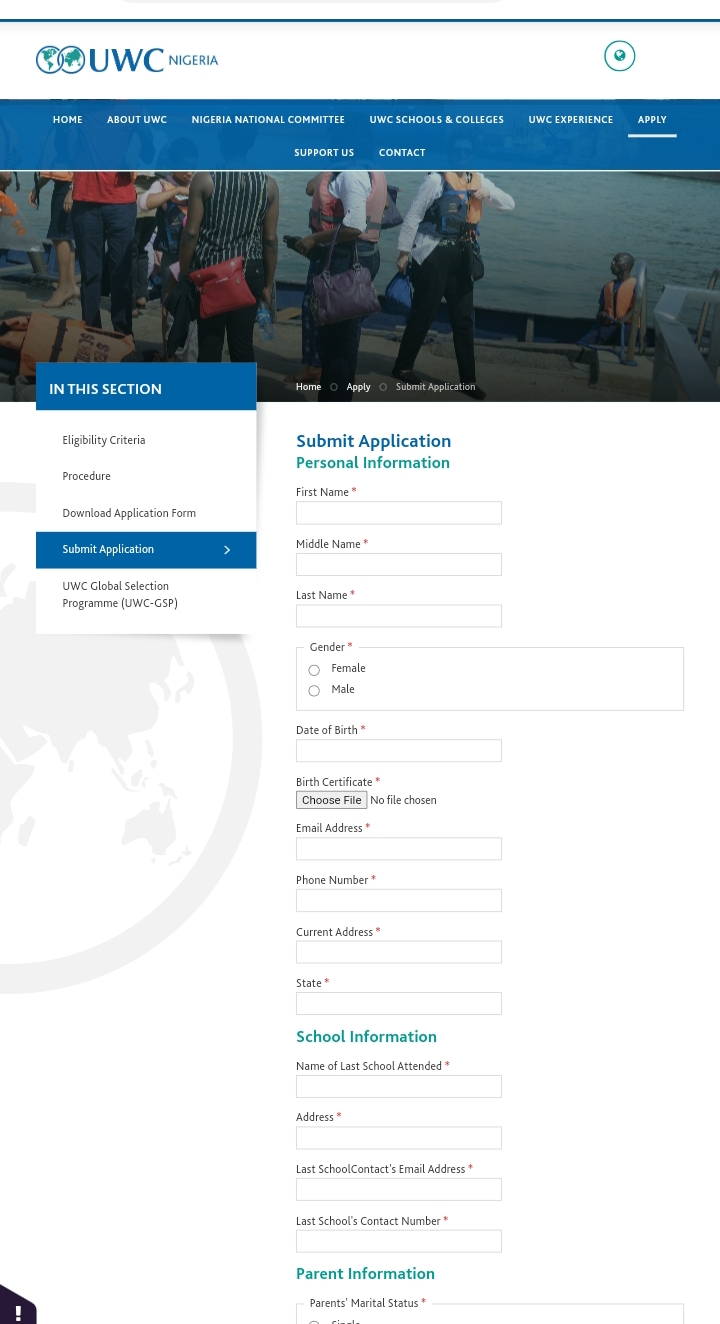Focus the school Address field
This screenshot has height=1324, width=720.
(399, 1138)
